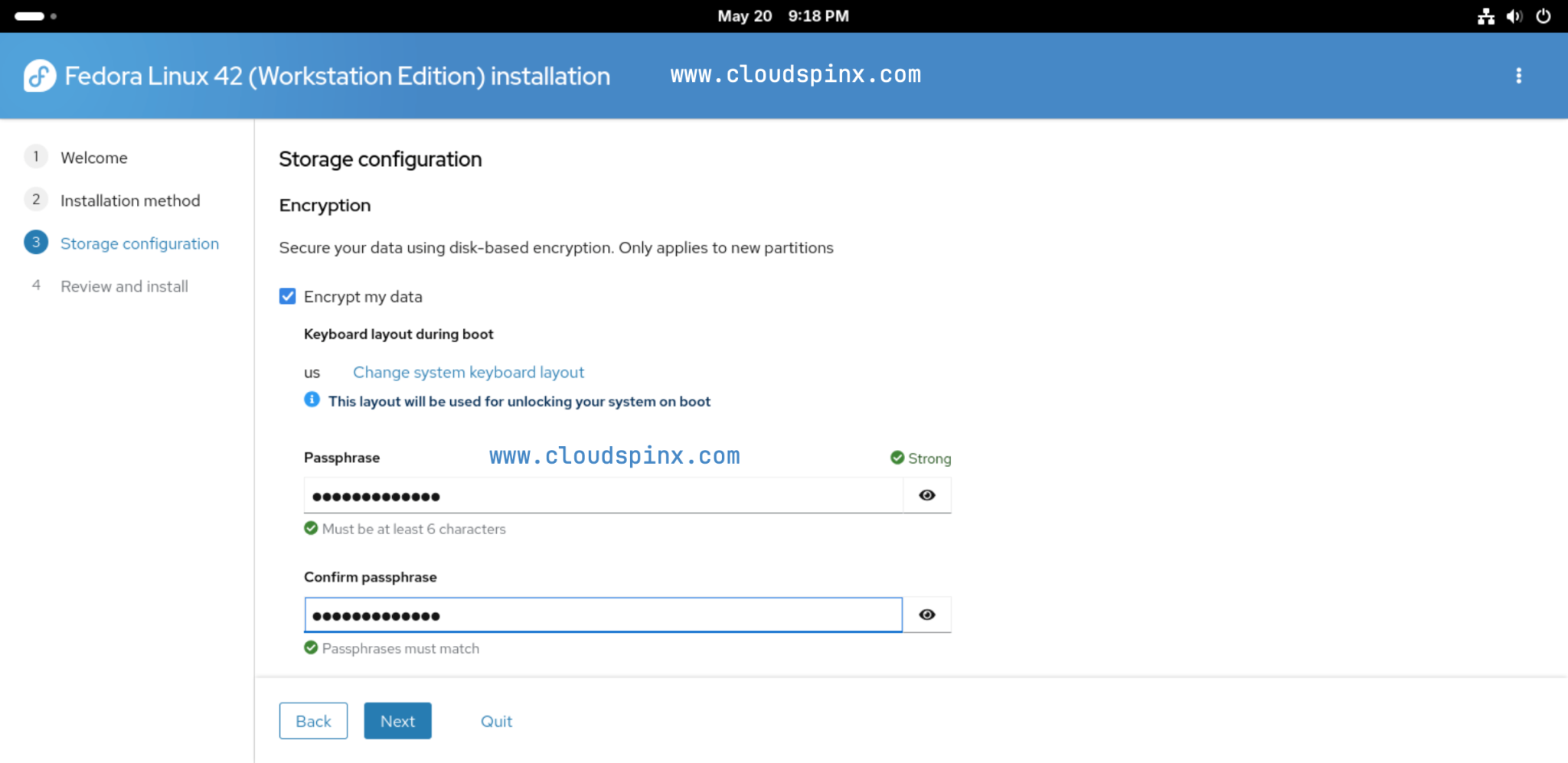
Task: Click the green check beside 'Passphrases must match'
Action: pyautogui.click(x=310, y=647)
